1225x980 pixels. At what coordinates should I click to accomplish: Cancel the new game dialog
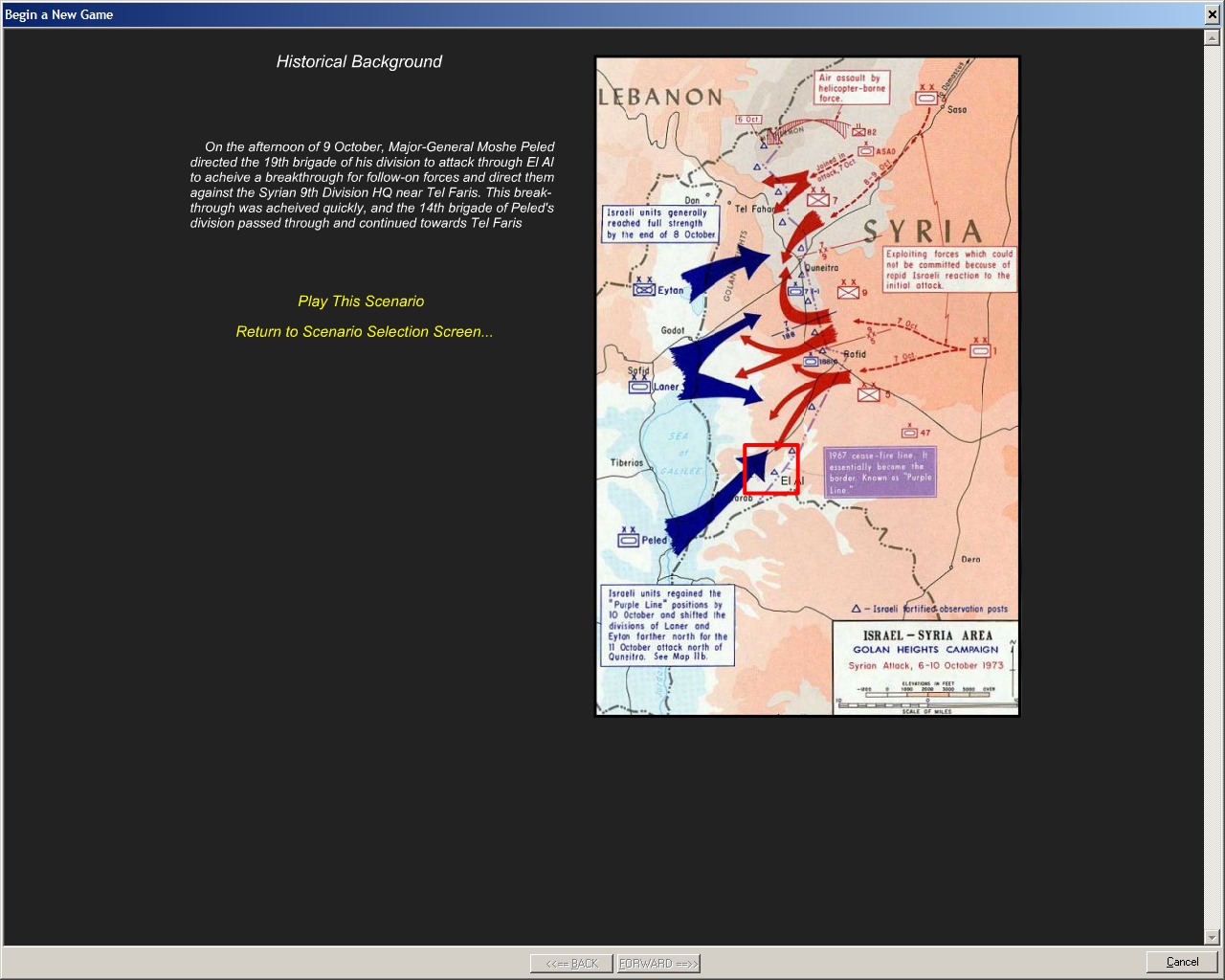pos(1181,962)
